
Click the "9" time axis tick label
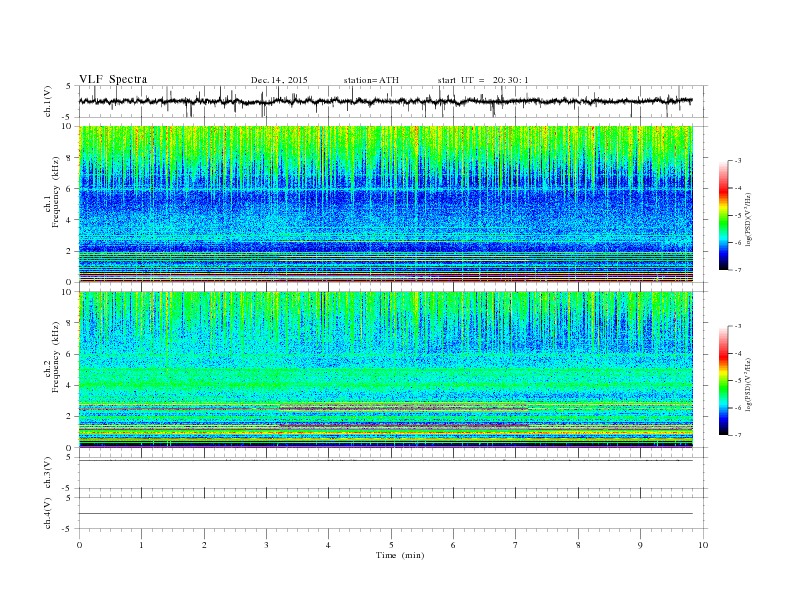(x=640, y=545)
